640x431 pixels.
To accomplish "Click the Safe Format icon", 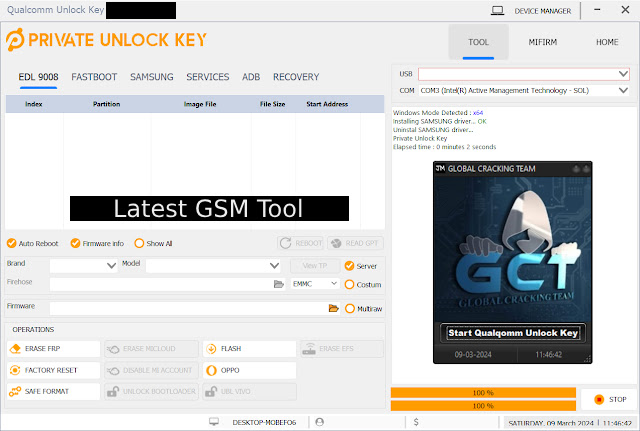I will click(15, 391).
